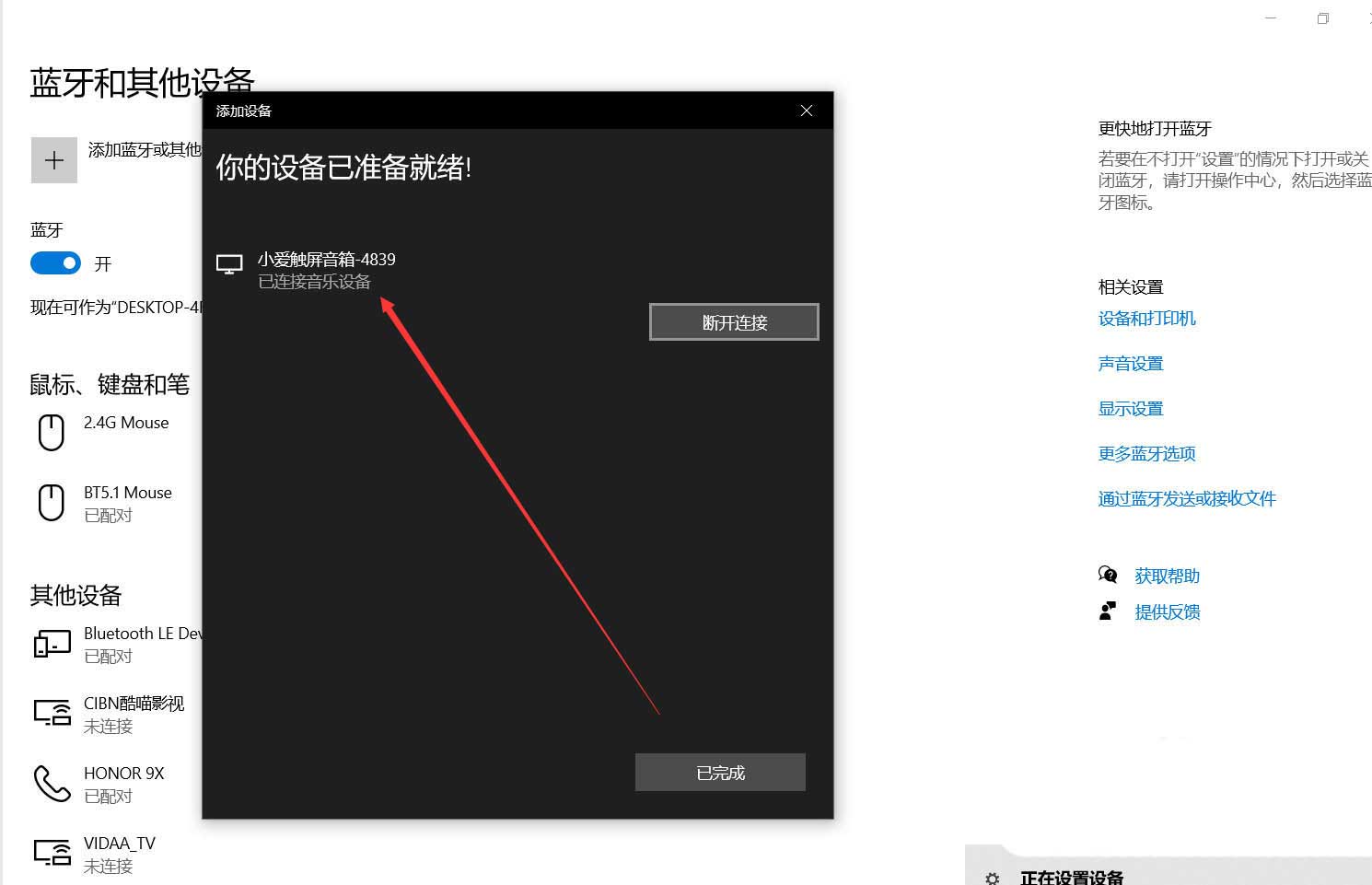Select the VIDAA_TV device icon
Viewport: 1372px width, 885px height.
[51, 852]
